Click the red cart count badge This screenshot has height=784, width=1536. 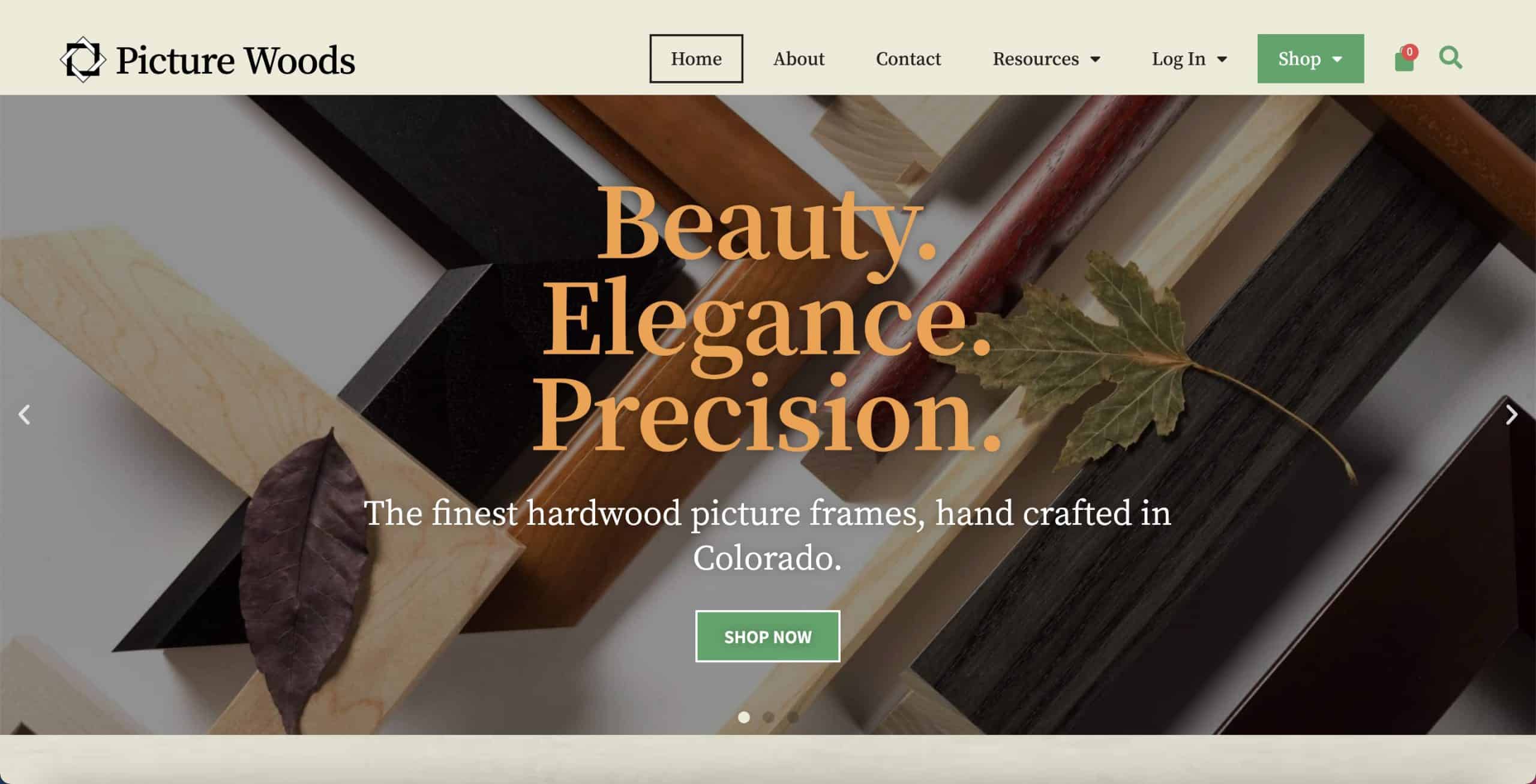click(x=1409, y=52)
